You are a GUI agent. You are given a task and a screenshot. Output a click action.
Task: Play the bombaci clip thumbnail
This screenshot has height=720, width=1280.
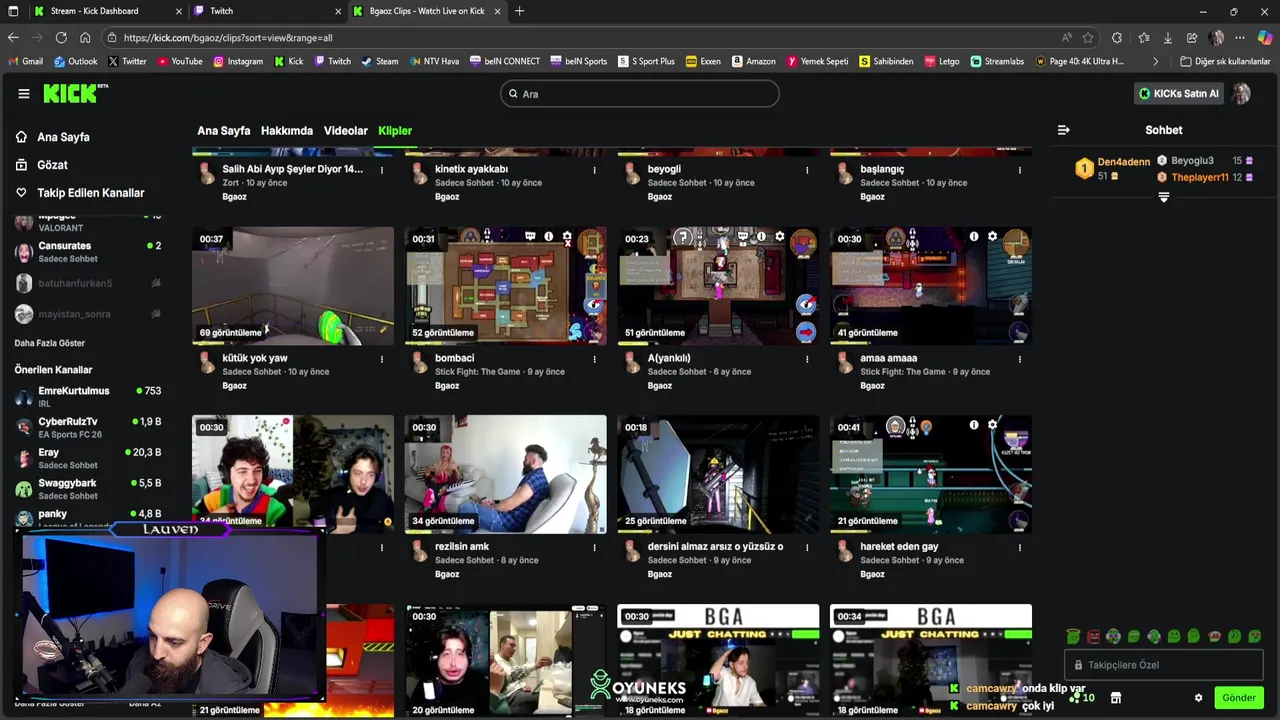505,286
